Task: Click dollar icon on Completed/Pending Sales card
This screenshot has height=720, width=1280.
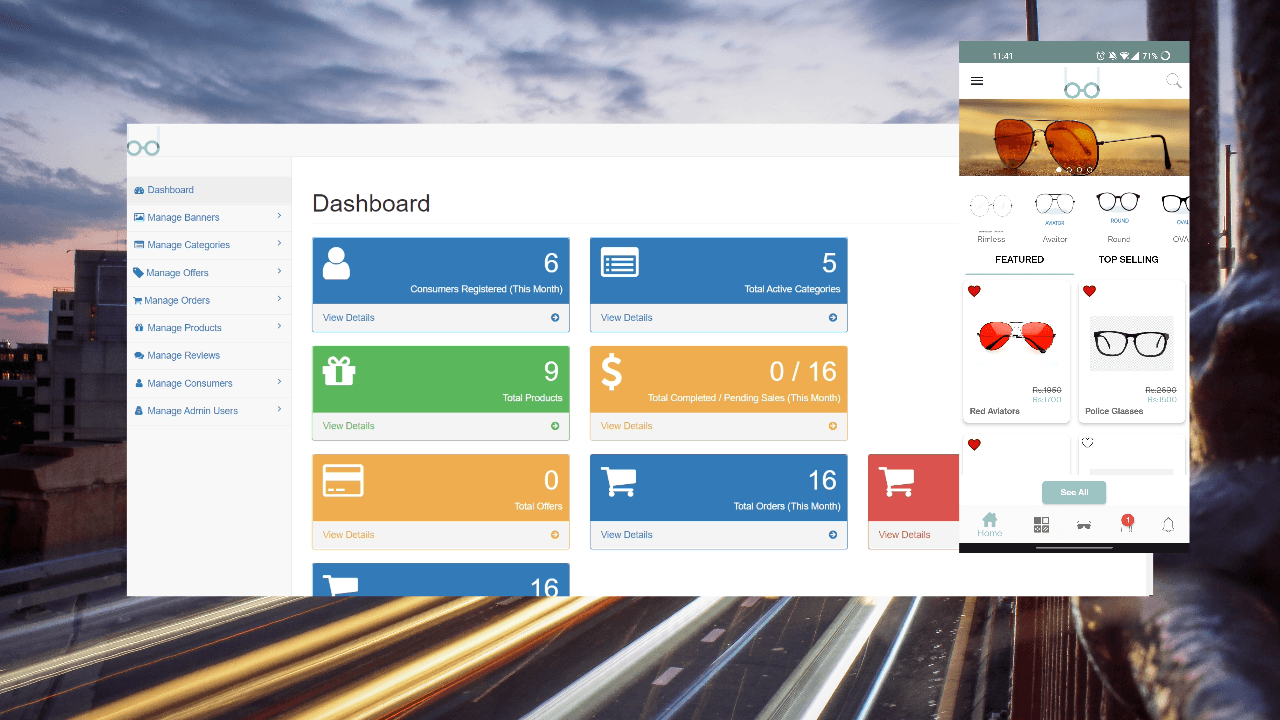Action: click(x=611, y=371)
